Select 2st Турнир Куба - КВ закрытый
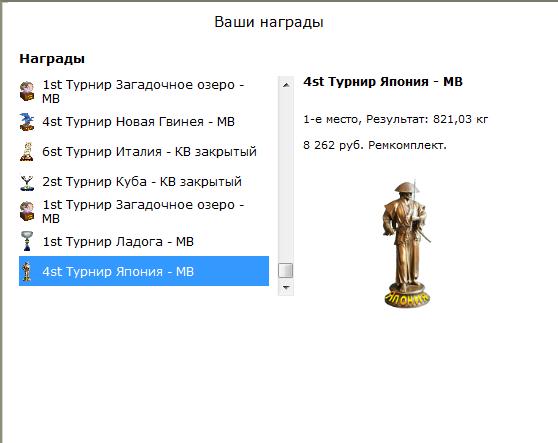This screenshot has width=558, height=443. (144, 182)
